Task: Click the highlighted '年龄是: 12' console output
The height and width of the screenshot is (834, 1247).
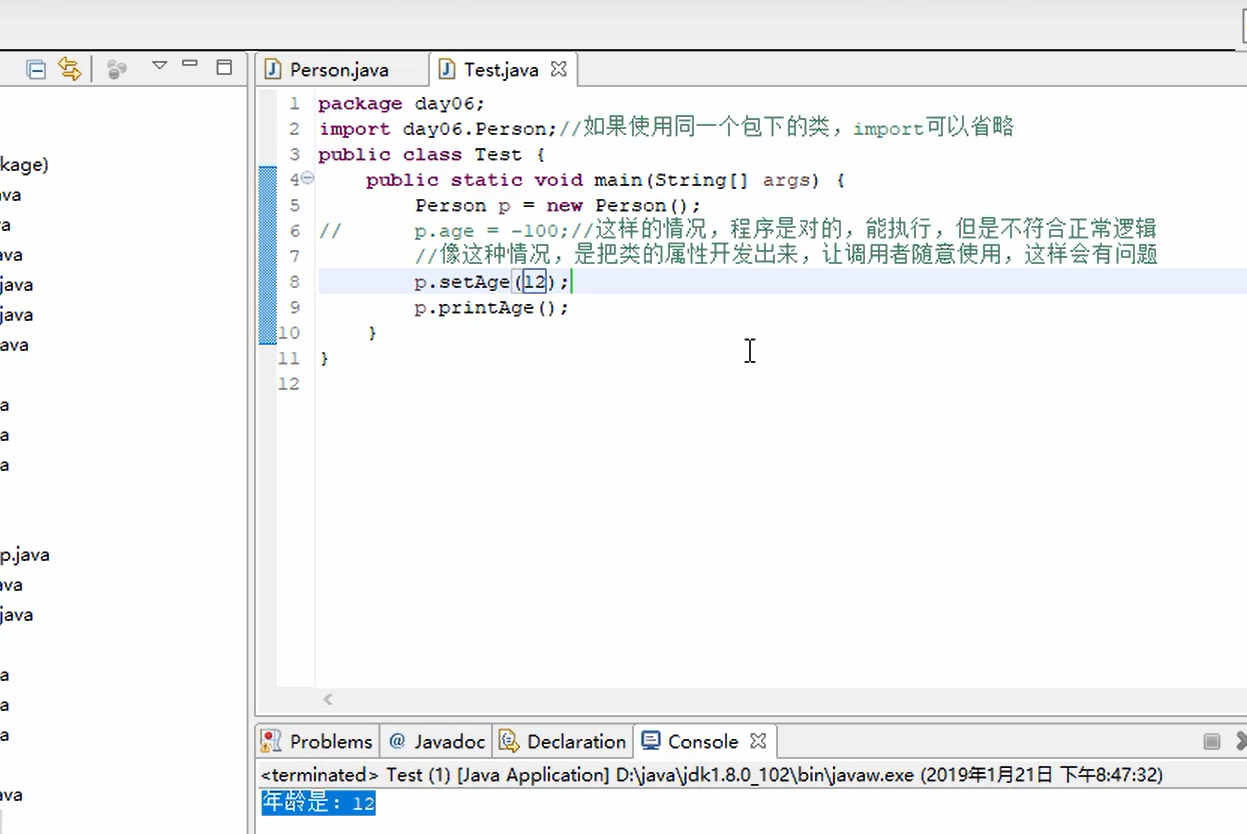Action: click(x=318, y=802)
